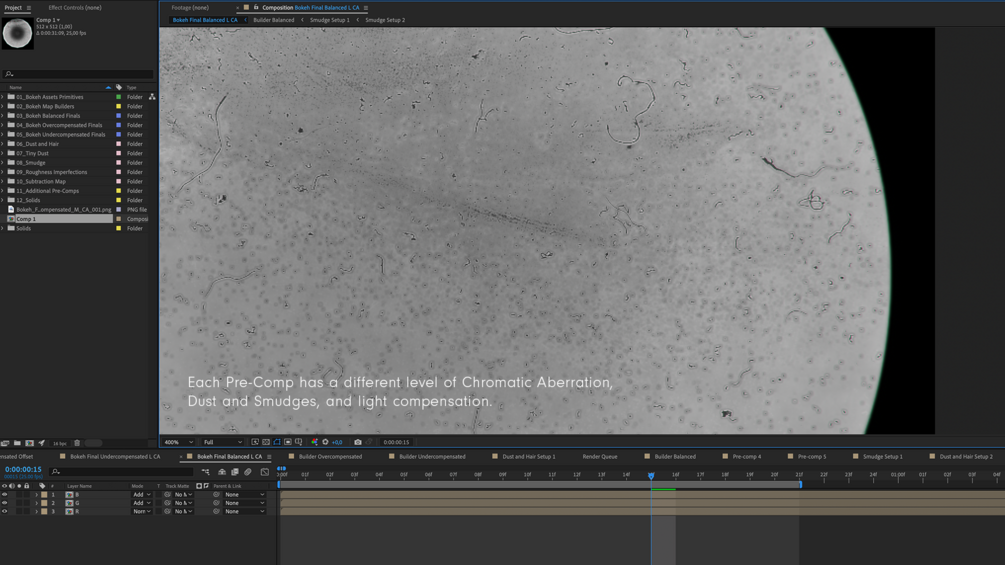Expand the 06_Dust and Hair folder

(3, 144)
